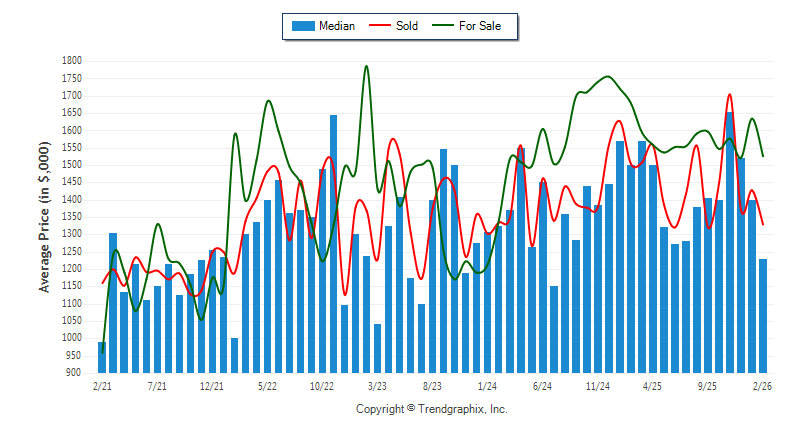Image resolution: width=800 pixels, height=434 pixels.
Task: Select the 3/23 x-axis date label
Action: coord(377,385)
